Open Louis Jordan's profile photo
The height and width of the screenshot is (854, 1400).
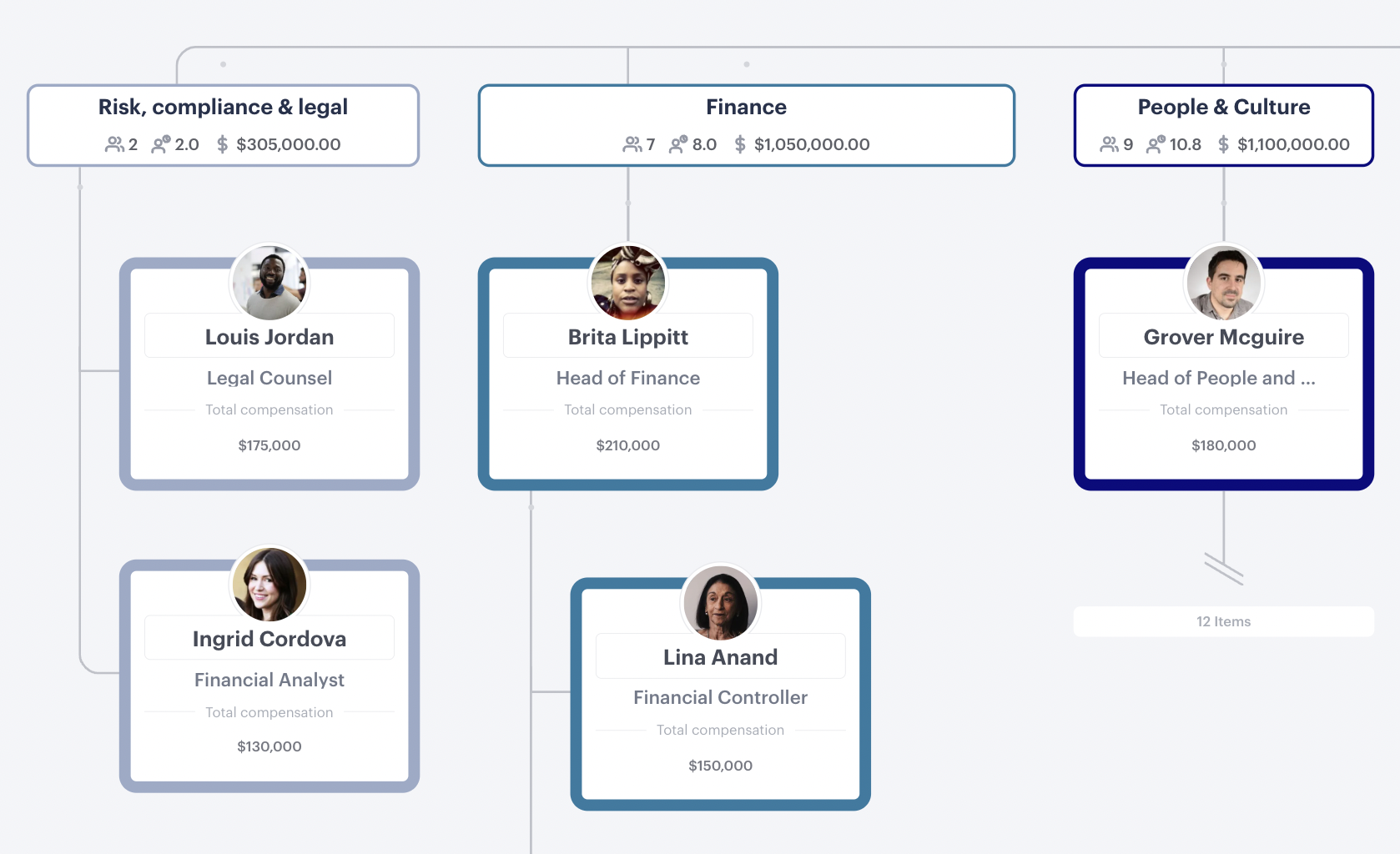tap(269, 282)
